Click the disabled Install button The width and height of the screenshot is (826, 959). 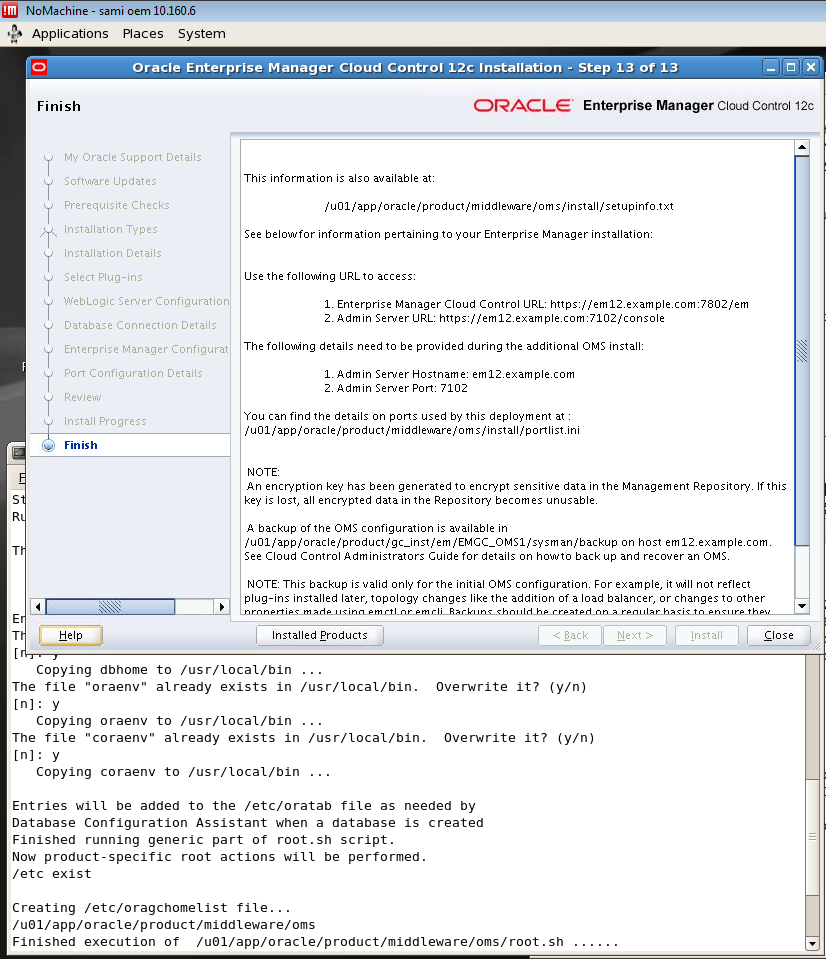click(x=707, y=635)
